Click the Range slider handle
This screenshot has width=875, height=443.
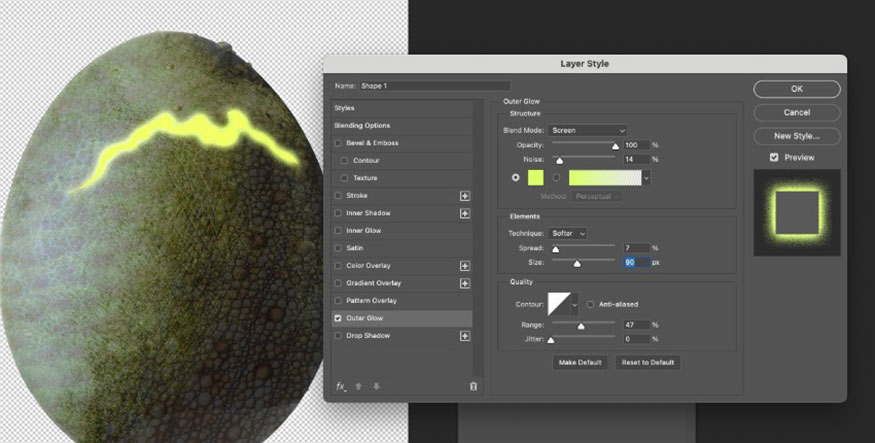[581, 326]
